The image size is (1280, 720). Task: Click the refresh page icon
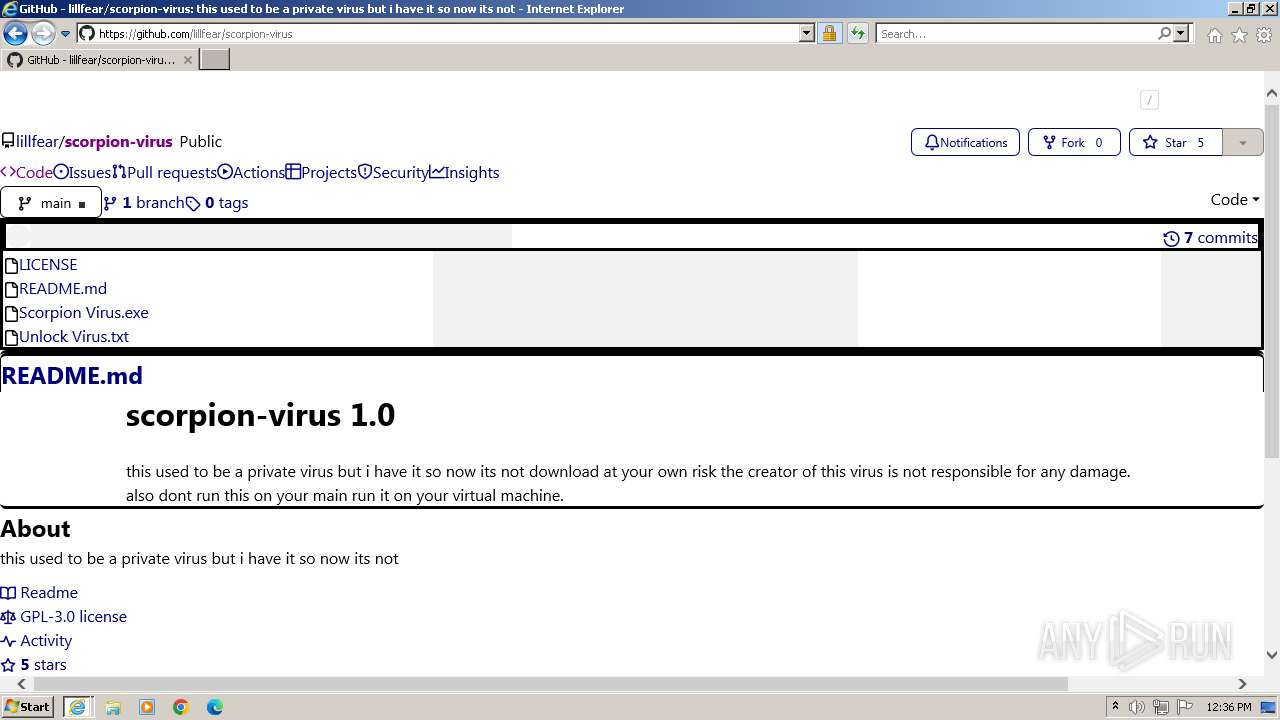click(858, 33)
